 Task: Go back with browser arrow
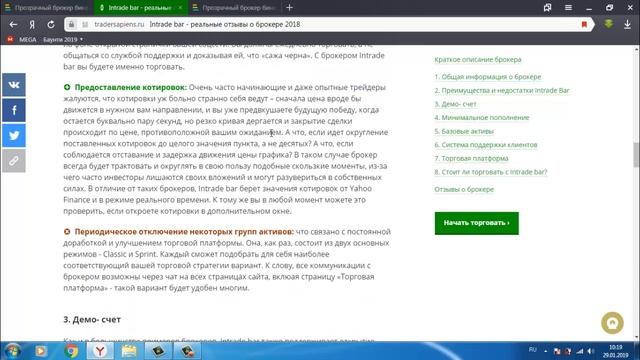click(13, 24)
